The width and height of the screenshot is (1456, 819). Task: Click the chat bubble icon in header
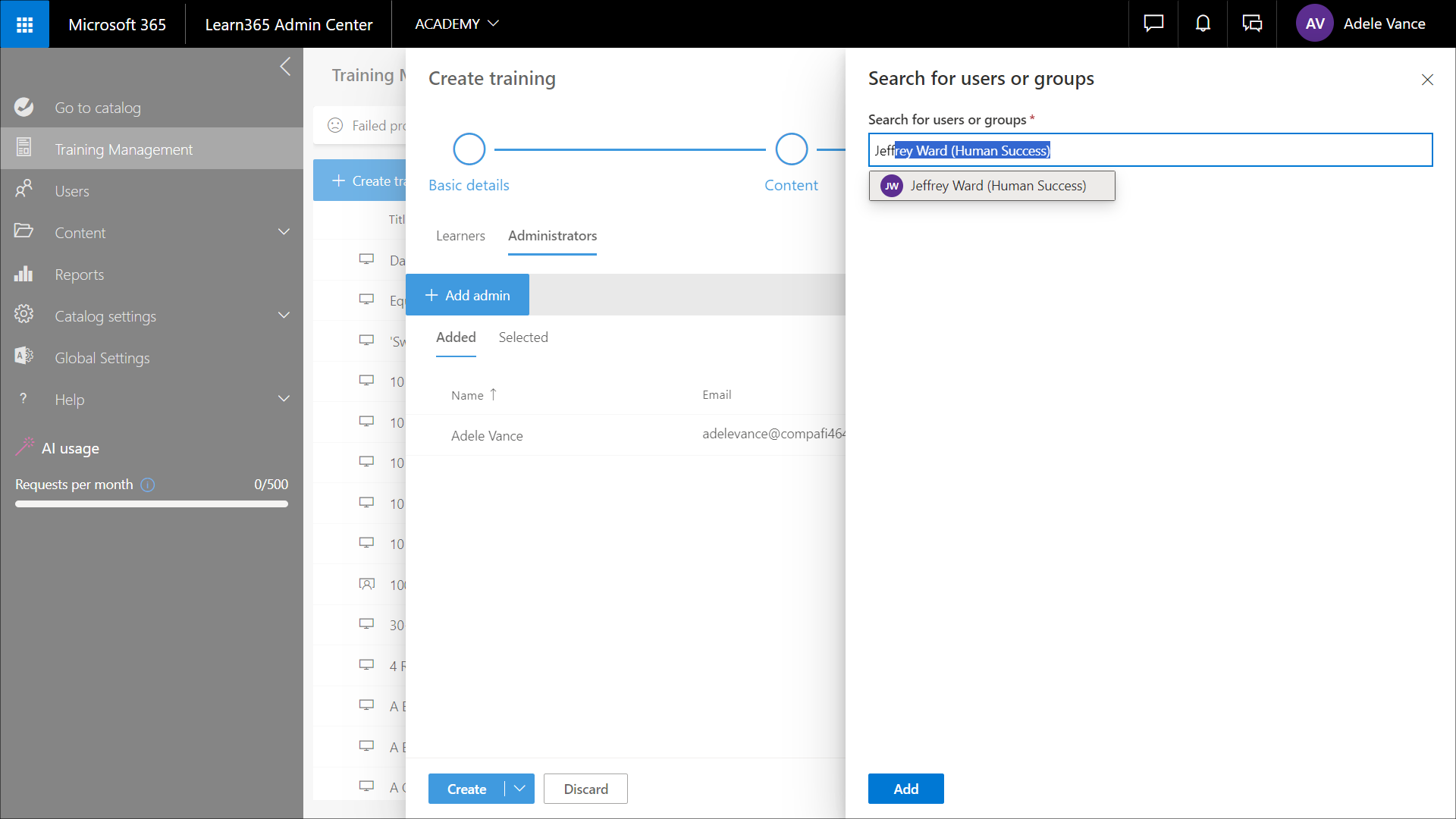click(1153, 24)
